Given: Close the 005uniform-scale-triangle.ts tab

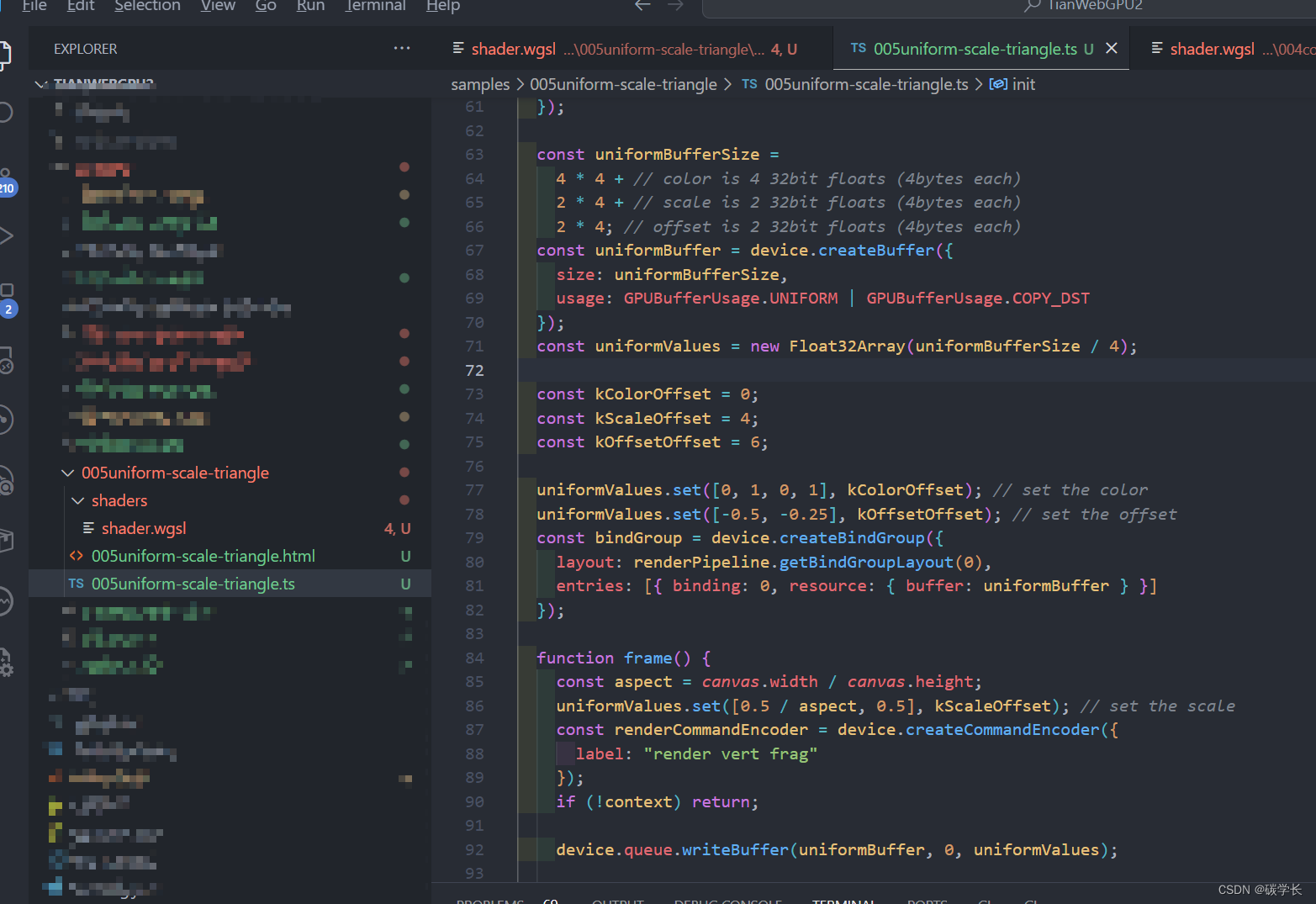Looking at the screenshot, I should pos(1111,48).
